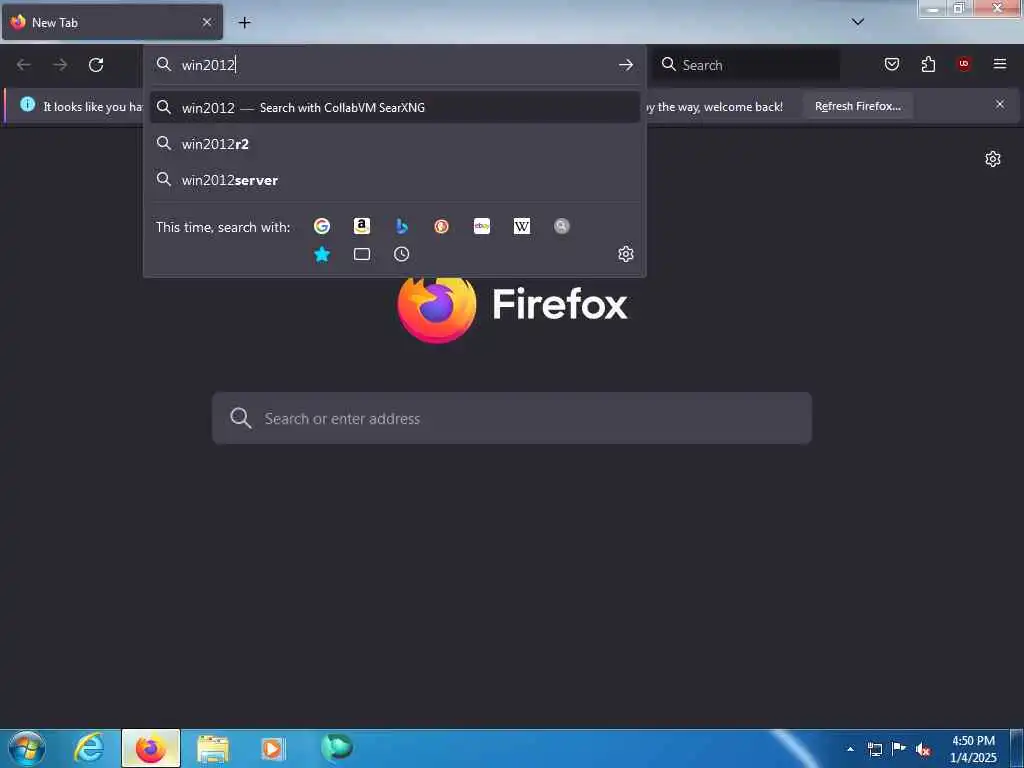This screenshot has width=1024, height=768.
Task: Search with Google engine icon
Action: tap(322, 226)
